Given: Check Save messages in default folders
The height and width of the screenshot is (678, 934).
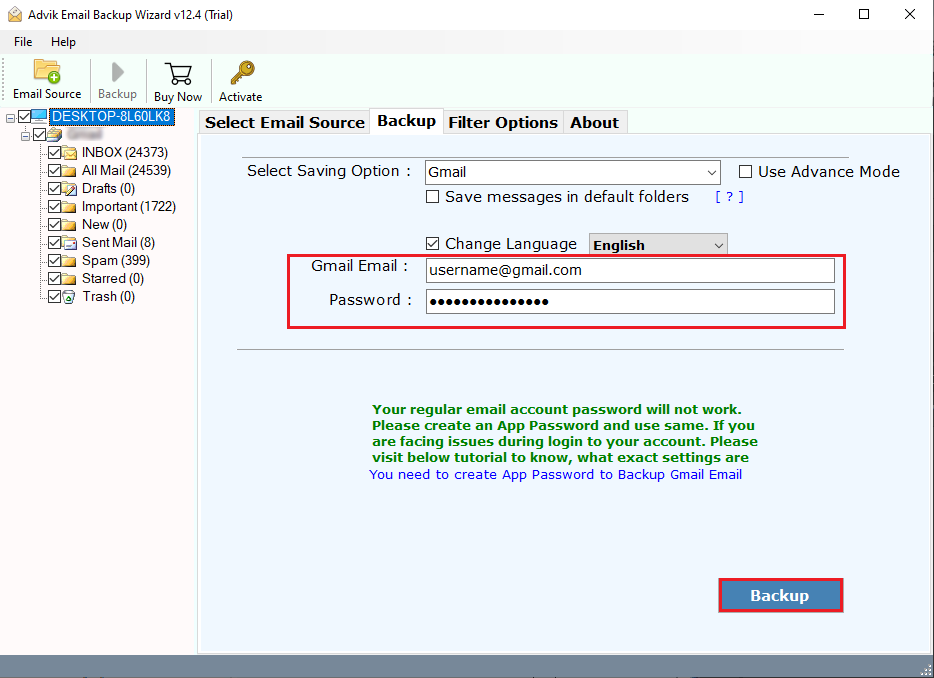Looking at the screenshot, I should pyautogui.click(x=432, y=197).
